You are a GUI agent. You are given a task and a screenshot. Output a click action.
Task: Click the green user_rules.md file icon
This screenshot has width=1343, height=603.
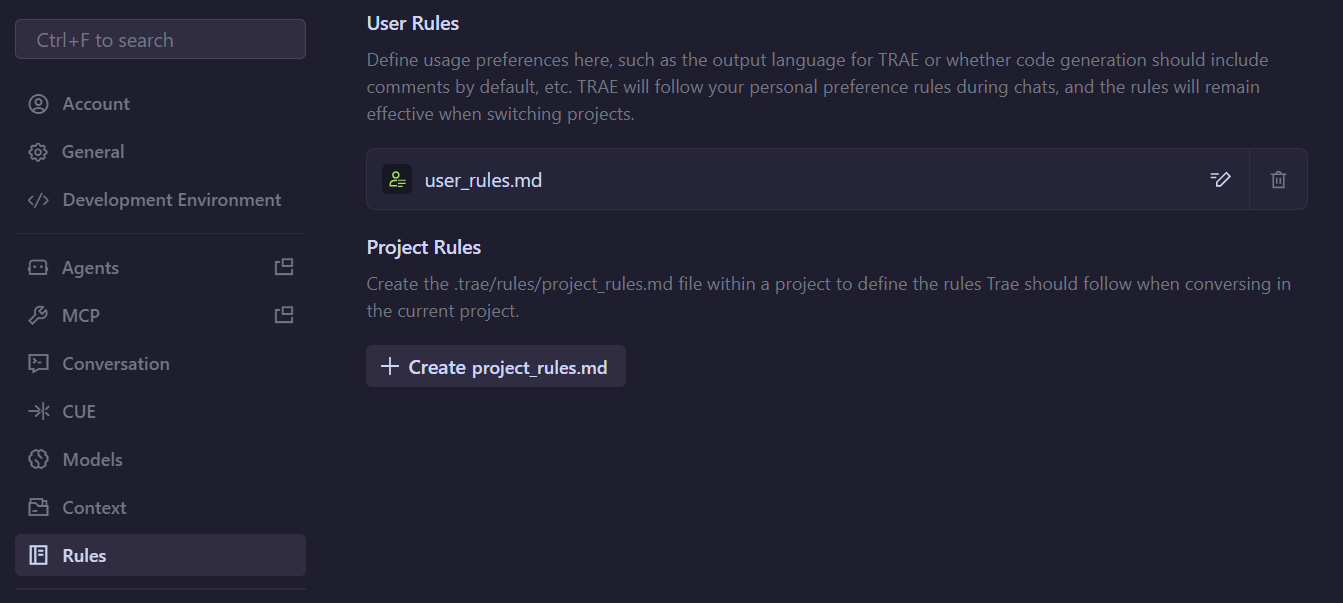pos(397,179)
